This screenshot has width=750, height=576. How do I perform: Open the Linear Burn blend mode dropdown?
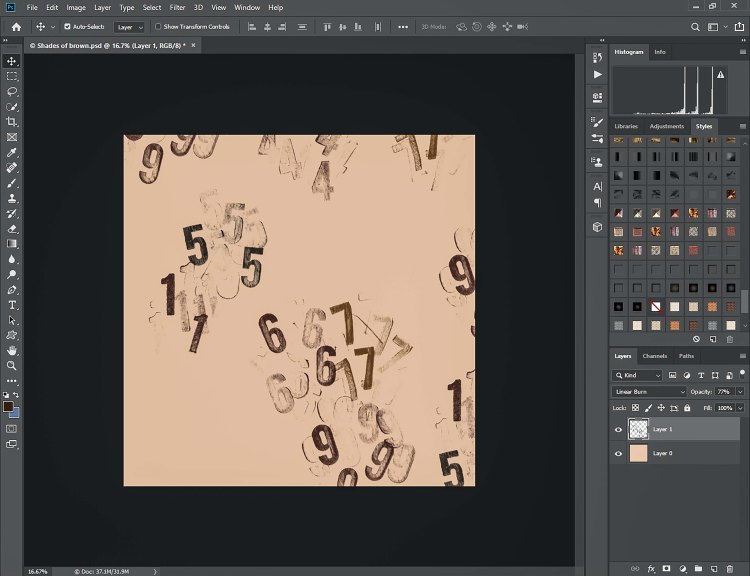tap(649, 392)
